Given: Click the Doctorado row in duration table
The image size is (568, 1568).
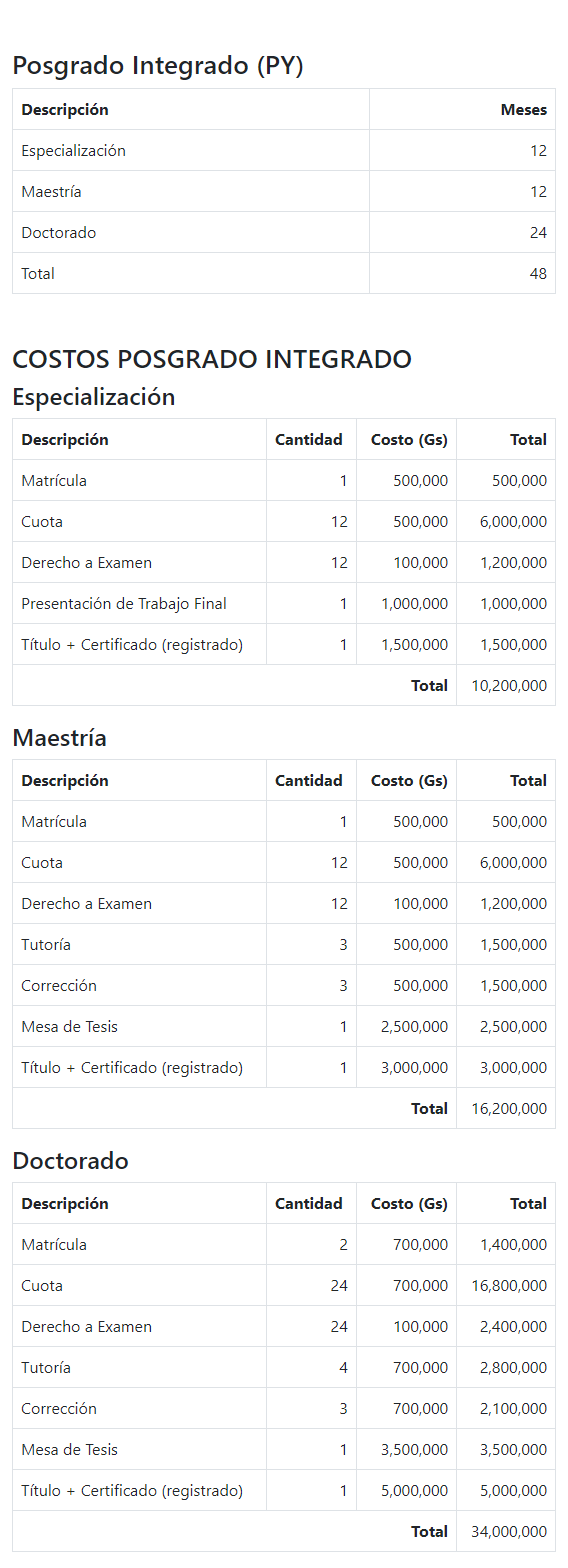Looking at the screenshot, I should 284,233.
